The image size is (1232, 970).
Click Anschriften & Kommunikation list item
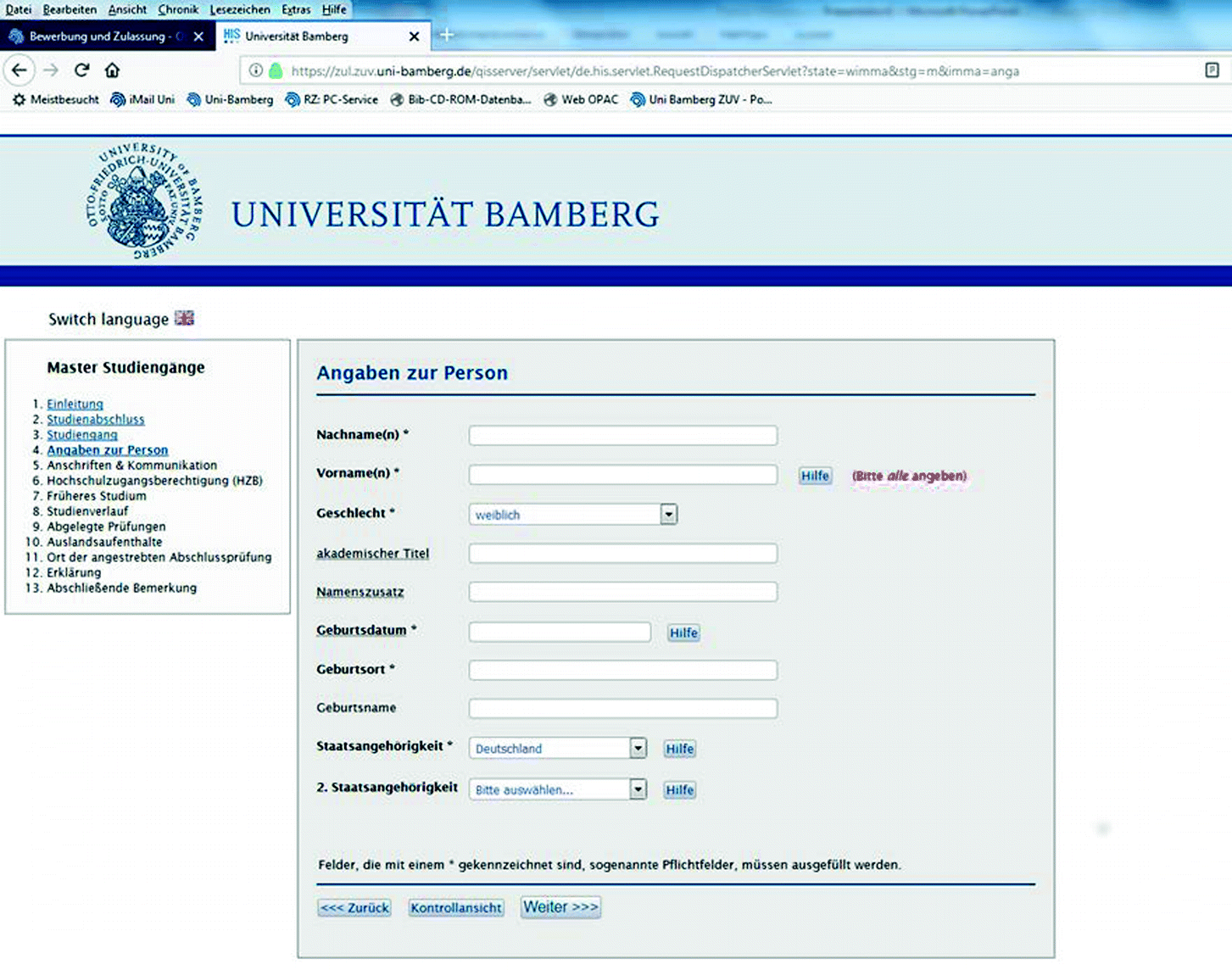click(x=131, y=465)
